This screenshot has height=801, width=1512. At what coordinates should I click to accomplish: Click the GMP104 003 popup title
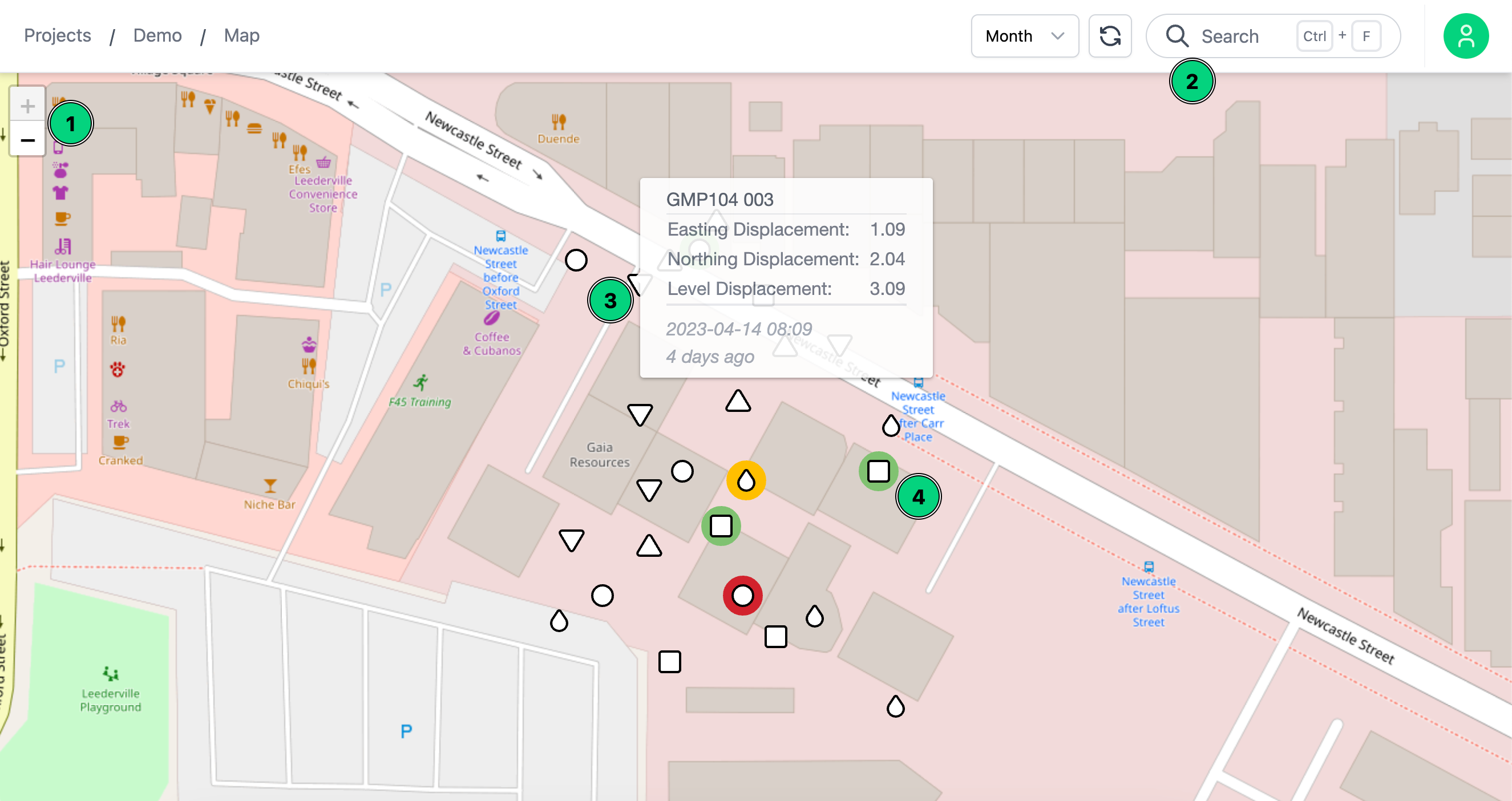click(x=720, y=199)
